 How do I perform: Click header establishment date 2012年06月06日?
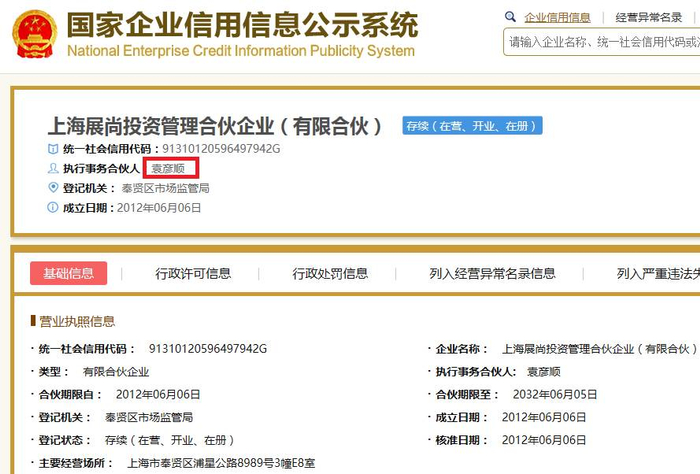pos(159,208)
